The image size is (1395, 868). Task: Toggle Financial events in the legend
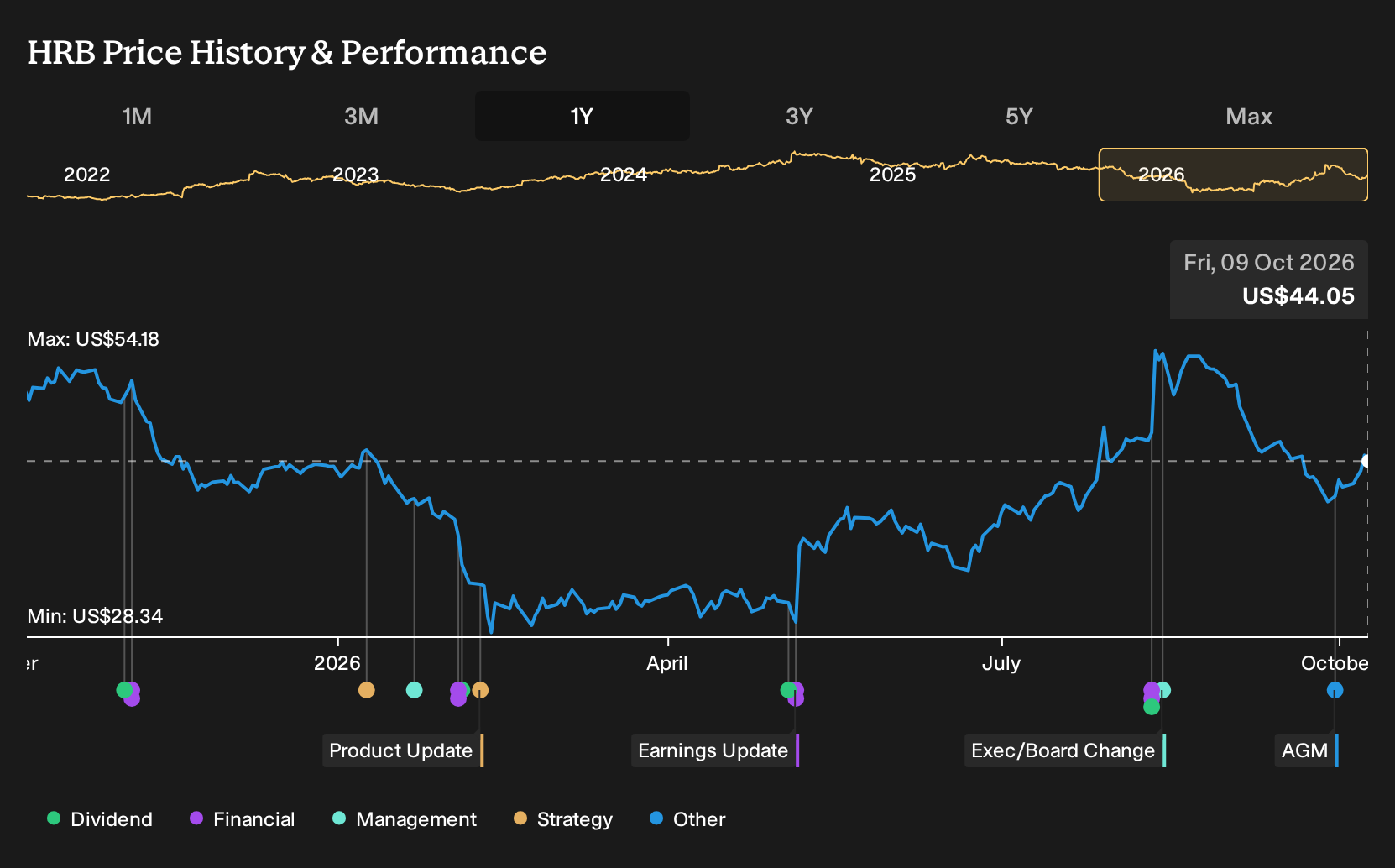click(243, 819)
